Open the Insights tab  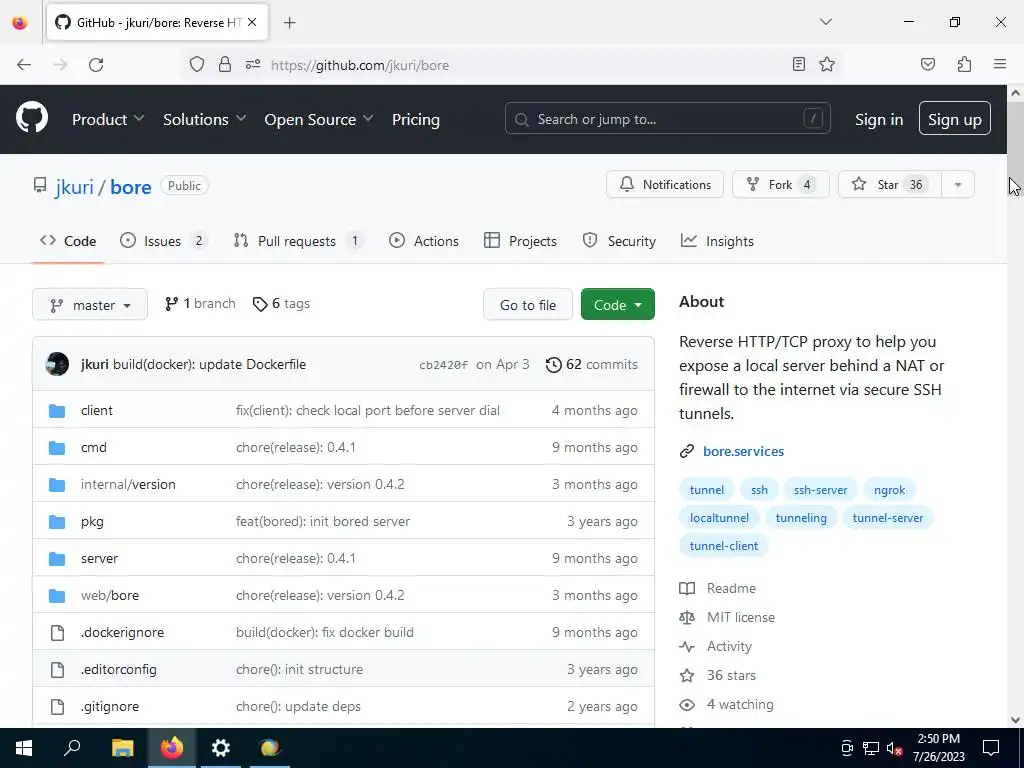[717, 241]
